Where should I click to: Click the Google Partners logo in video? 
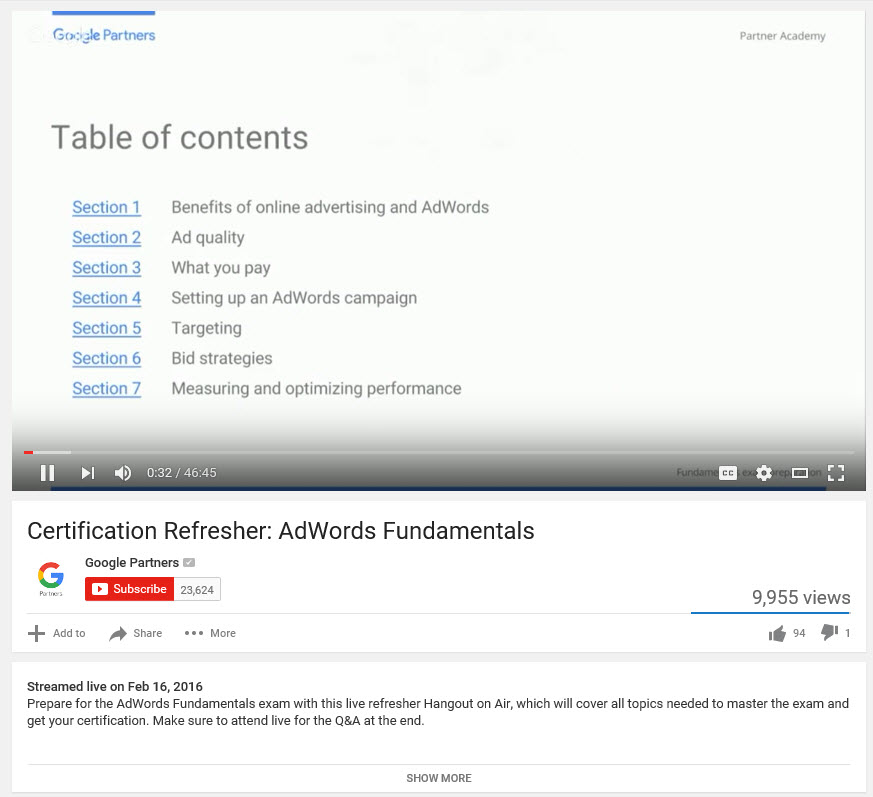coord(104,35)
